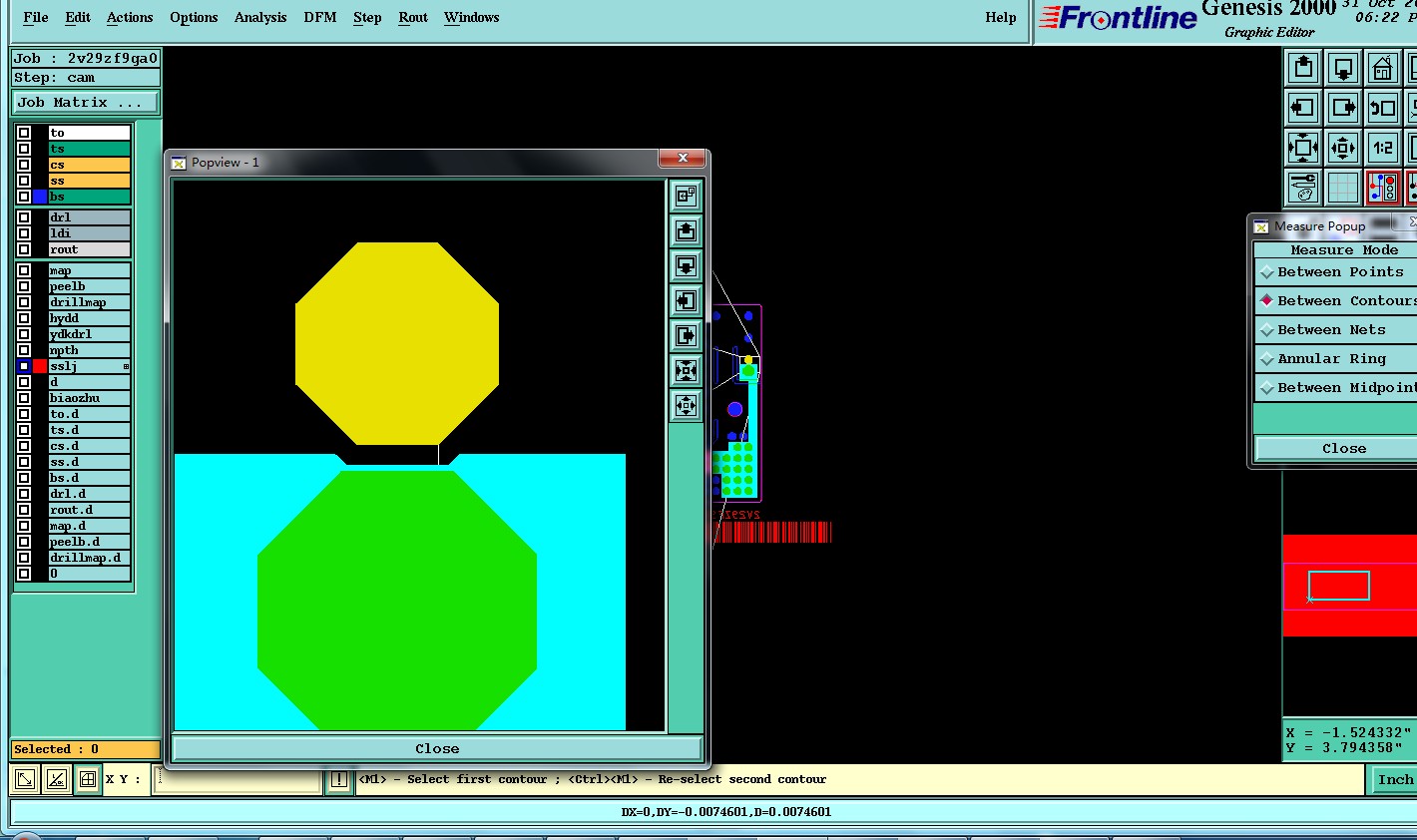Toggle checkbox for layer 'sslj'
Screen dimensions: 1417x840
(x=24, y=366)
